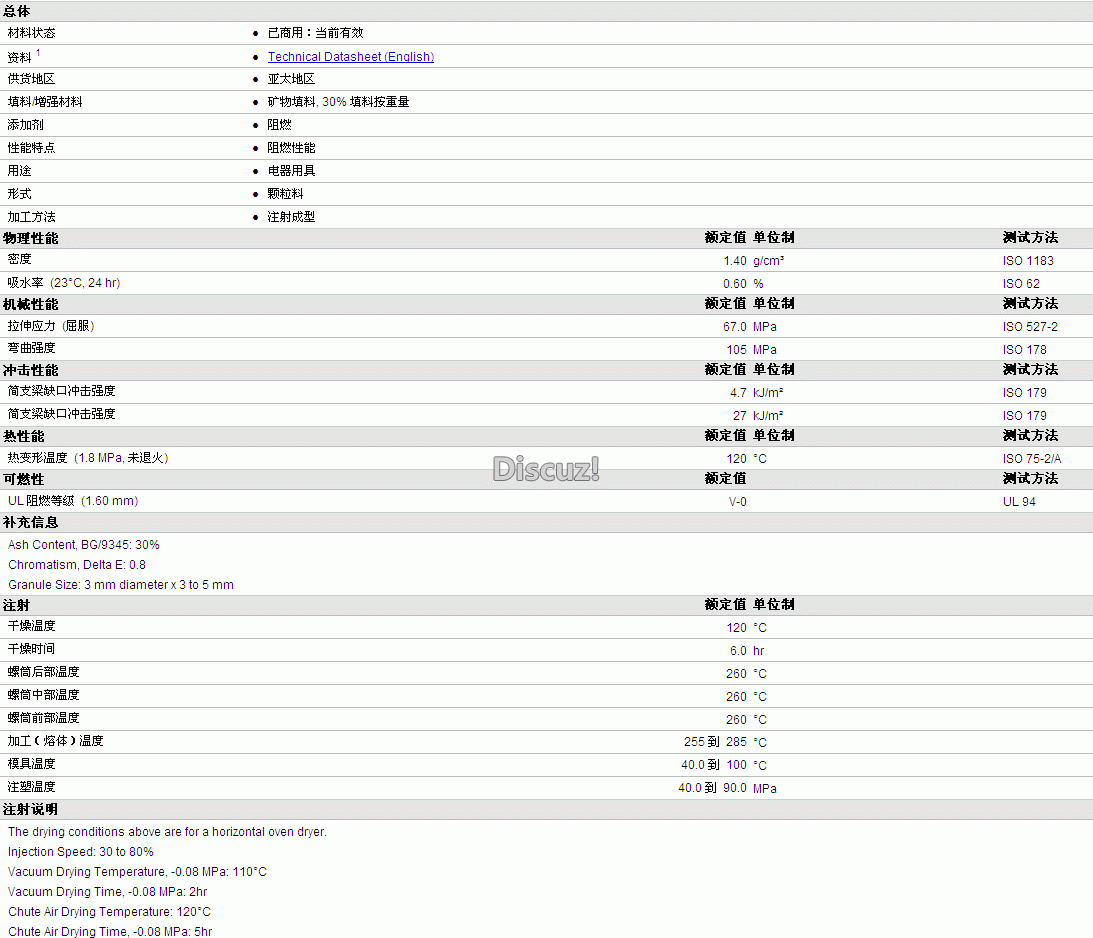Click the 模具温度 label
The image size is (1093, 938).
coord(31,764)
